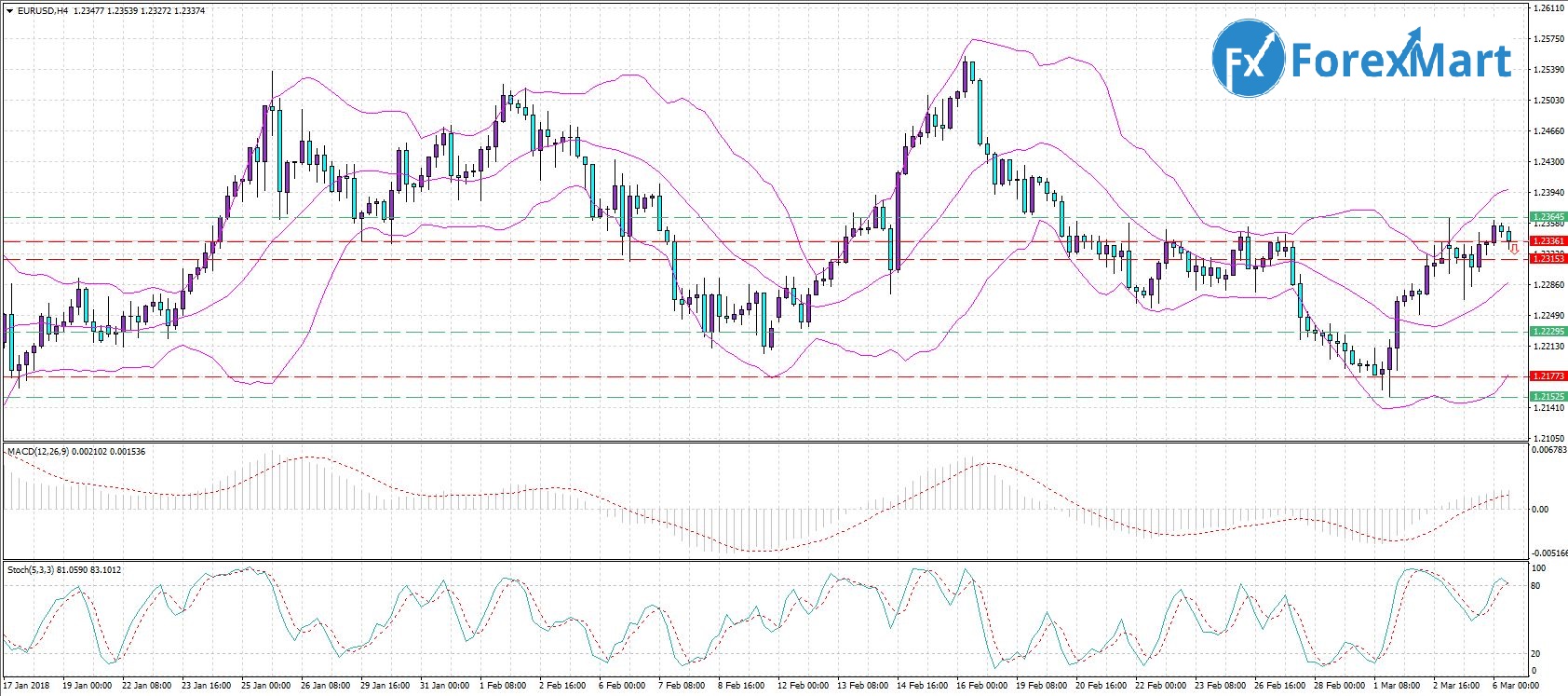The width and height of the screenshot is (1568, 696).
Task: Click the 26 Feb 16:00 date label
Action: 1279,686
